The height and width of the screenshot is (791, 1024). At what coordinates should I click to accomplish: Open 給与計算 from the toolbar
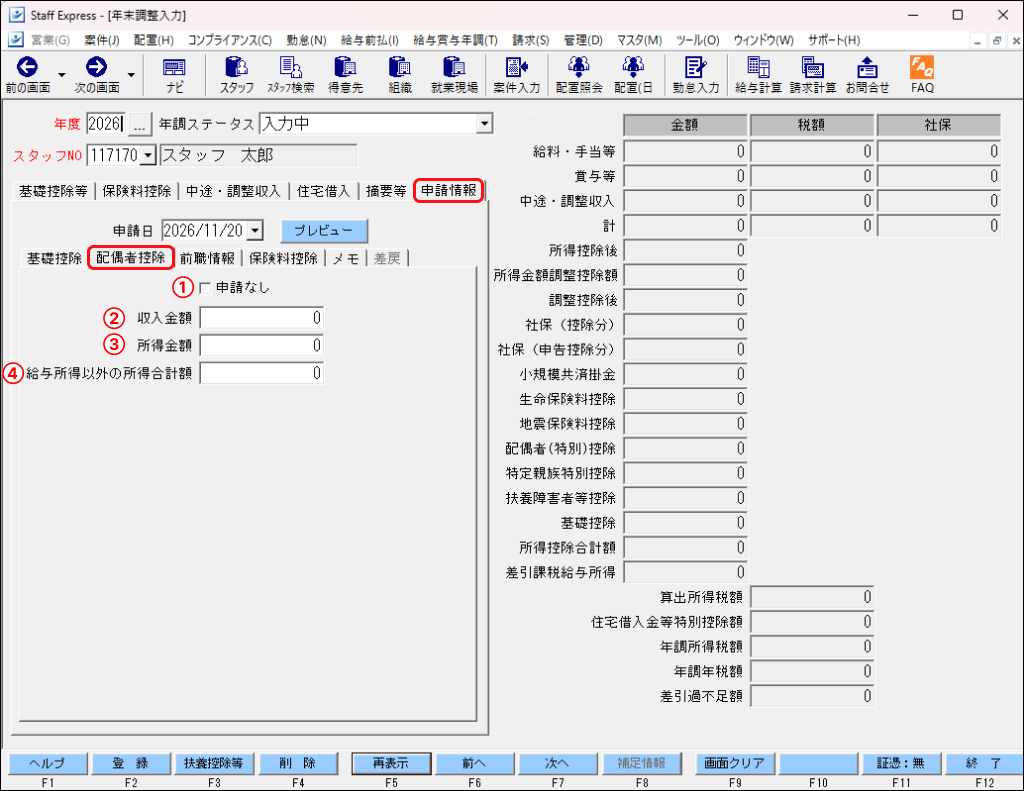pyautogui.click(x=758, y=74)
